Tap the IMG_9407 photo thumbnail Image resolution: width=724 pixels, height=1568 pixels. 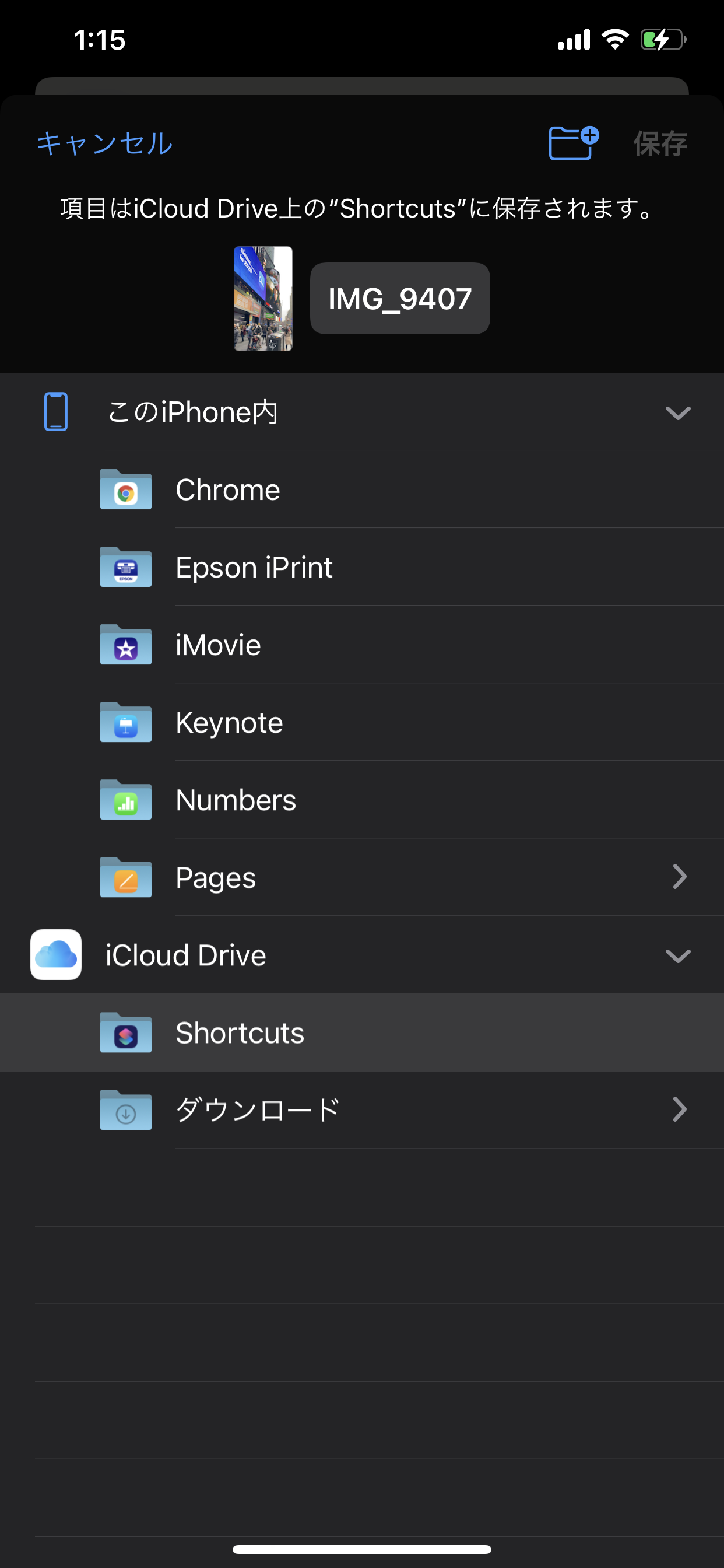[263, 299]
